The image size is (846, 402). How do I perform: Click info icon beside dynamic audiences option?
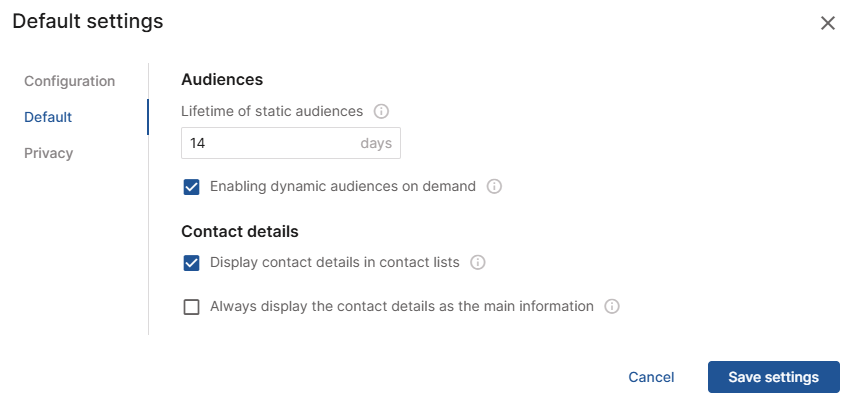tap(494, 187)
